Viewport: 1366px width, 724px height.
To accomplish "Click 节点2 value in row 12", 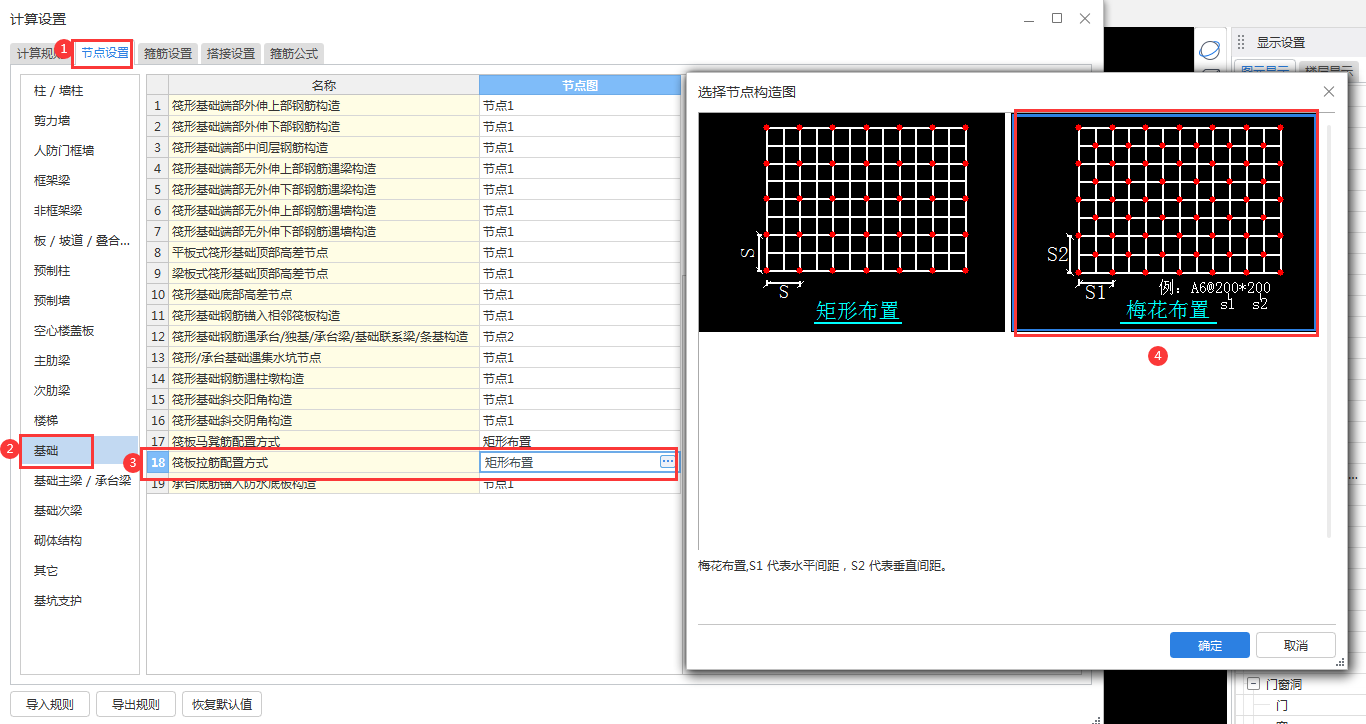I will 580,336.
